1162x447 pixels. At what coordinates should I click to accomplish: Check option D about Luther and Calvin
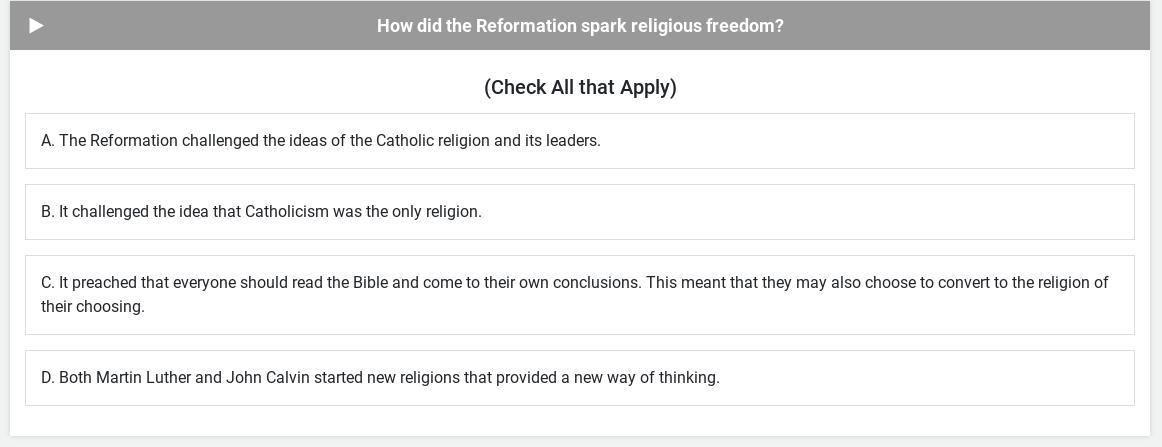pos(580,378)
